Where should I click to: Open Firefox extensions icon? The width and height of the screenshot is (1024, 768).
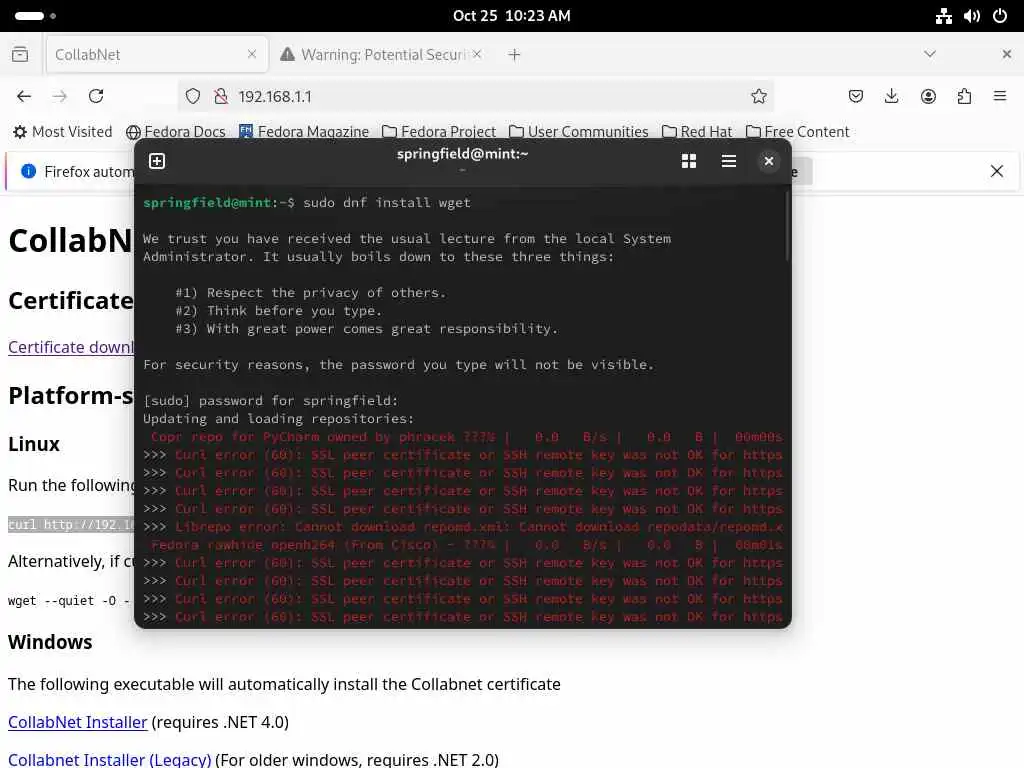[x=964, y=97]
